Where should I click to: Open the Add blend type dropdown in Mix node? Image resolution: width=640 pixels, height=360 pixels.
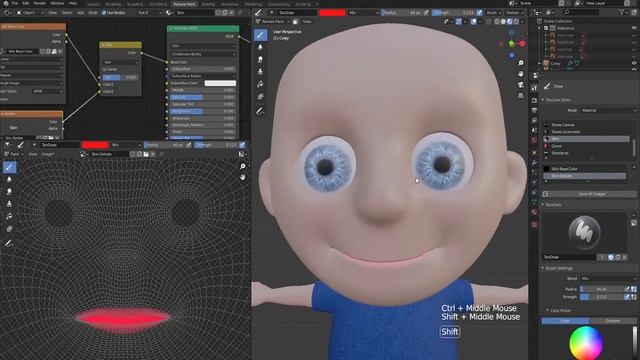(120, 62)
